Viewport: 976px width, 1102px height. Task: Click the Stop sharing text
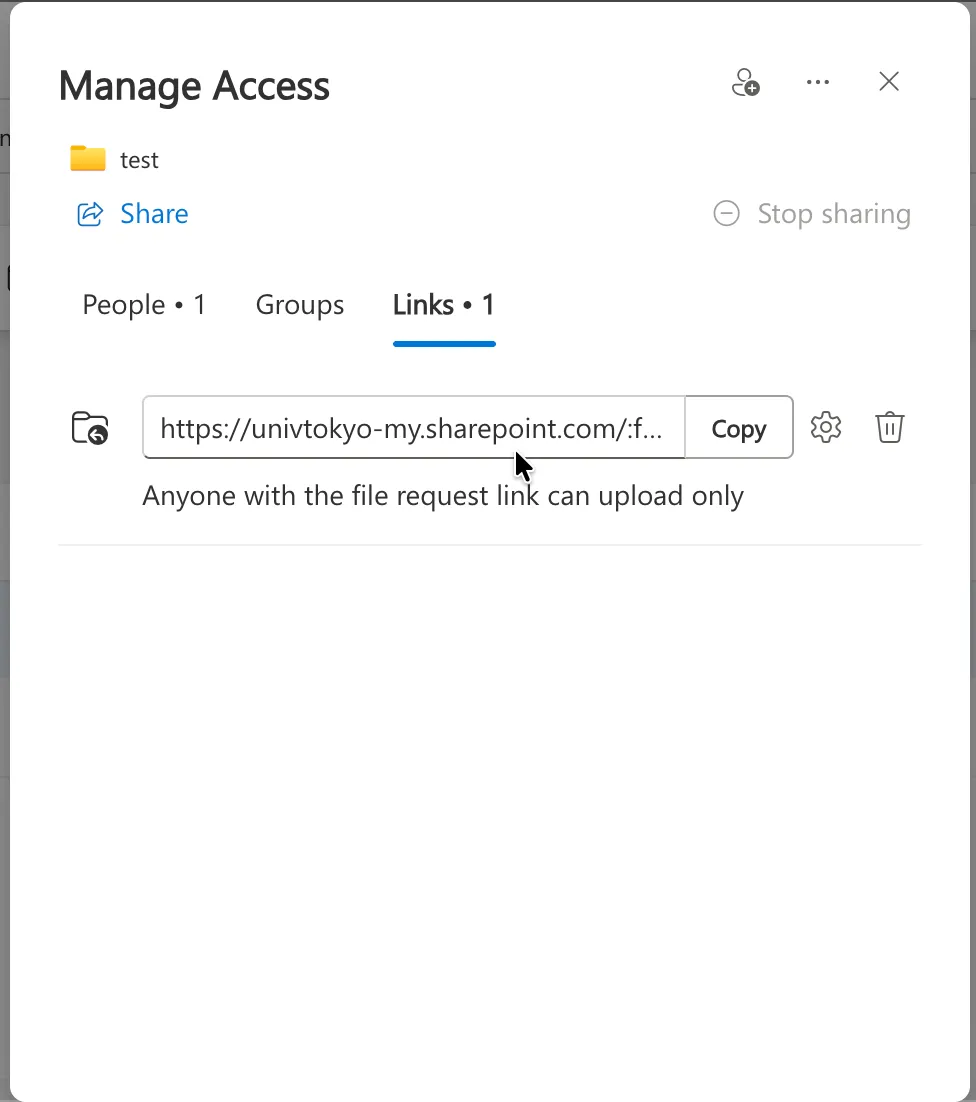tap(834, 214)
